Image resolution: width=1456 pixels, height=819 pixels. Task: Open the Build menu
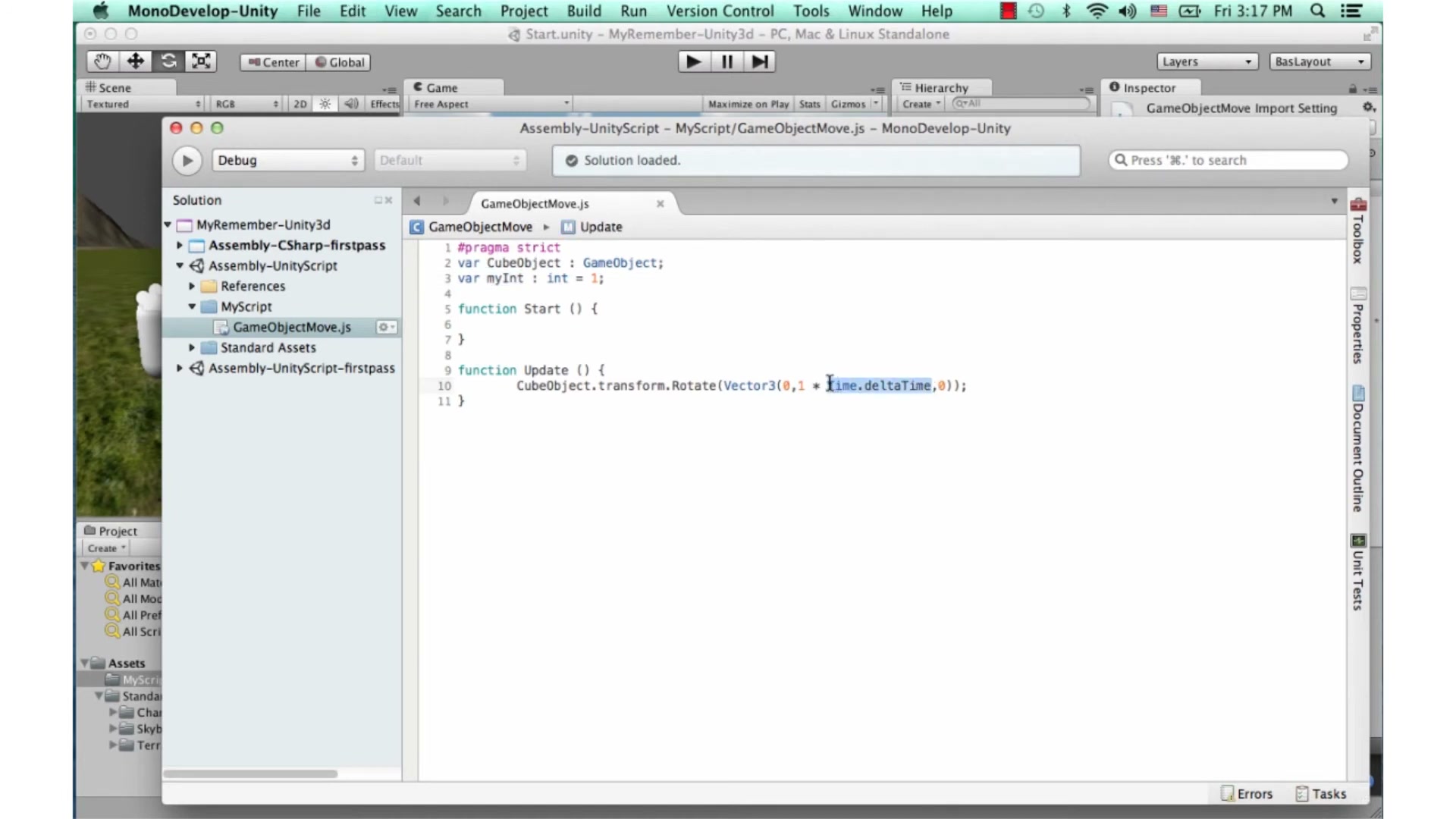click(x=584, y=11)
